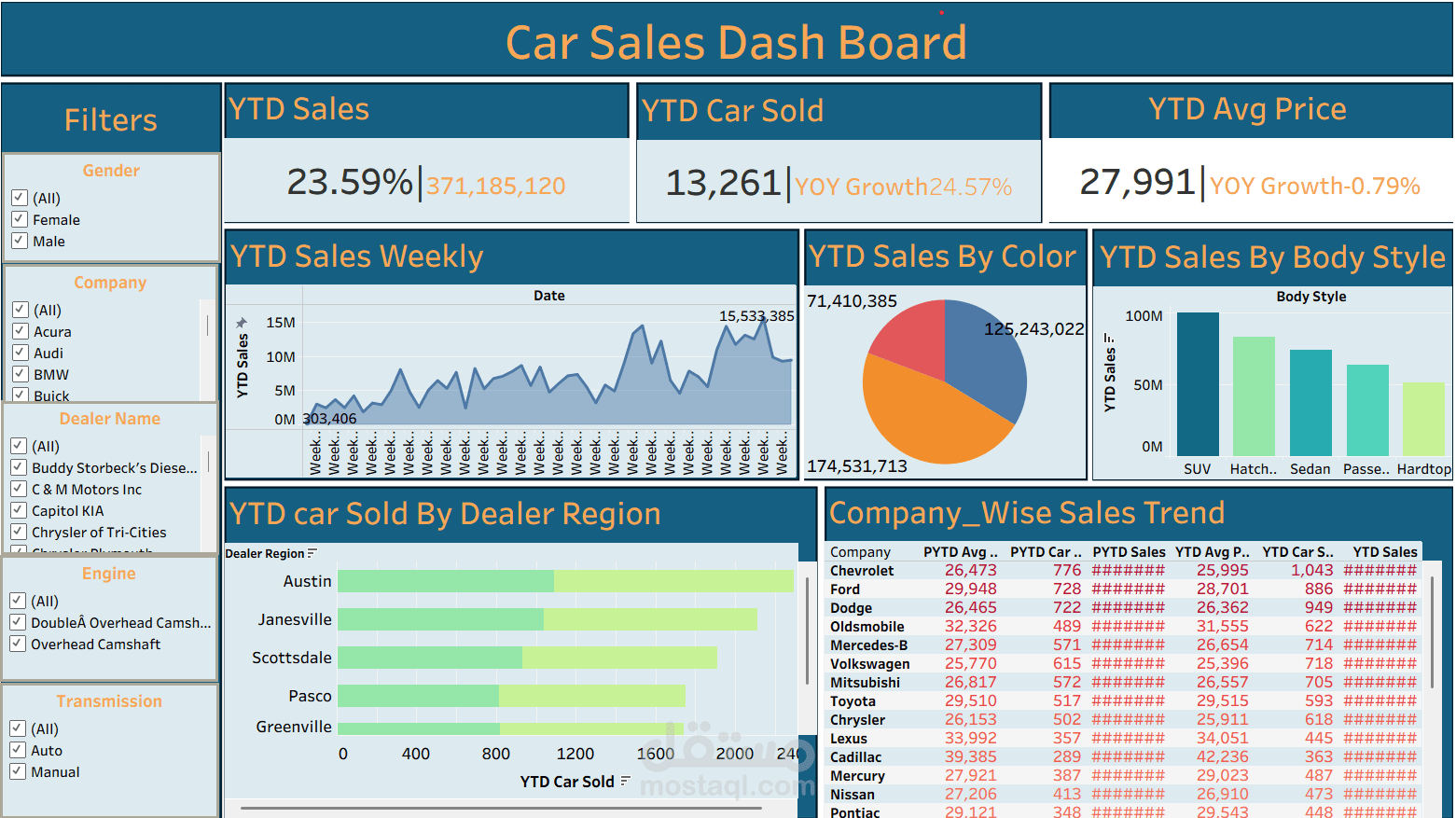The height and width of the screenshot is (818, 1456).
Task: Select the SUV bar in Body Style chart
Action: click(x=1198, y=383)
